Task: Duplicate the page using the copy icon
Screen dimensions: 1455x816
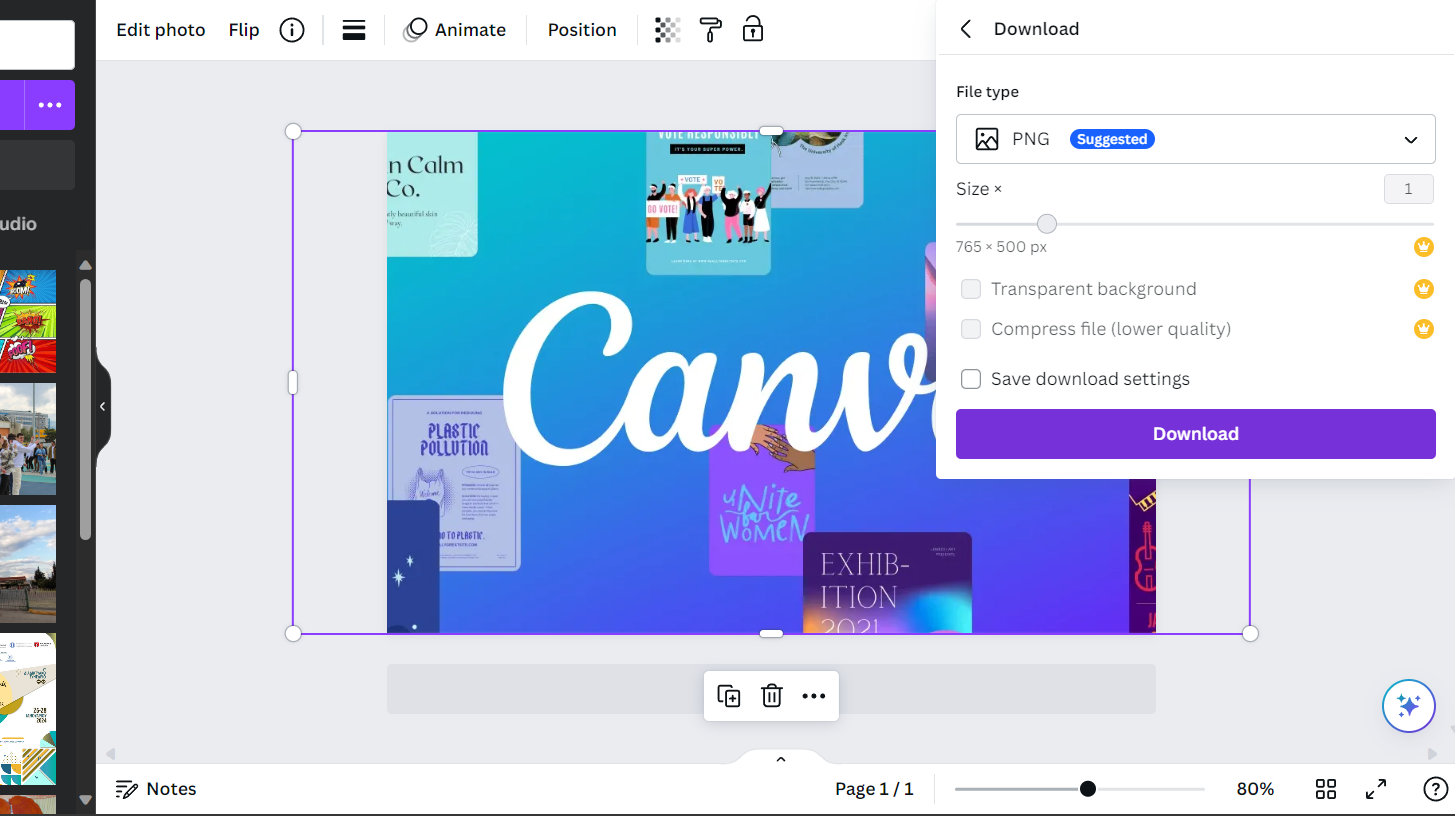Action: [x=729, y=696]
